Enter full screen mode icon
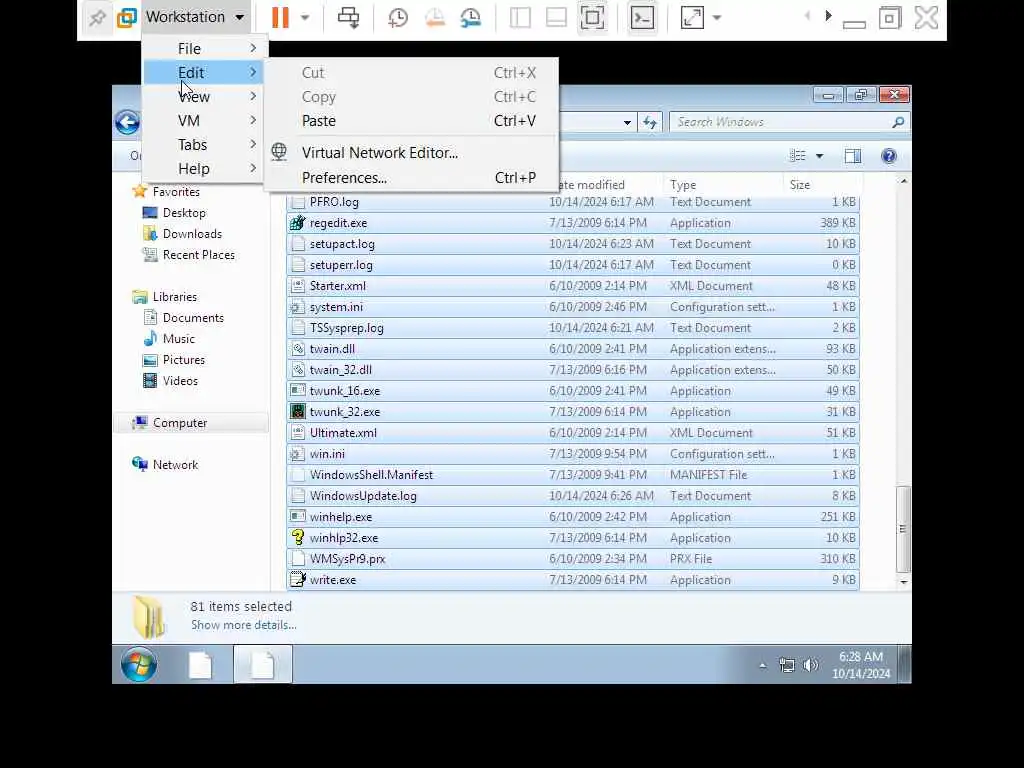The height and width of the screenshot is (768, 1024). coord(592,18)
